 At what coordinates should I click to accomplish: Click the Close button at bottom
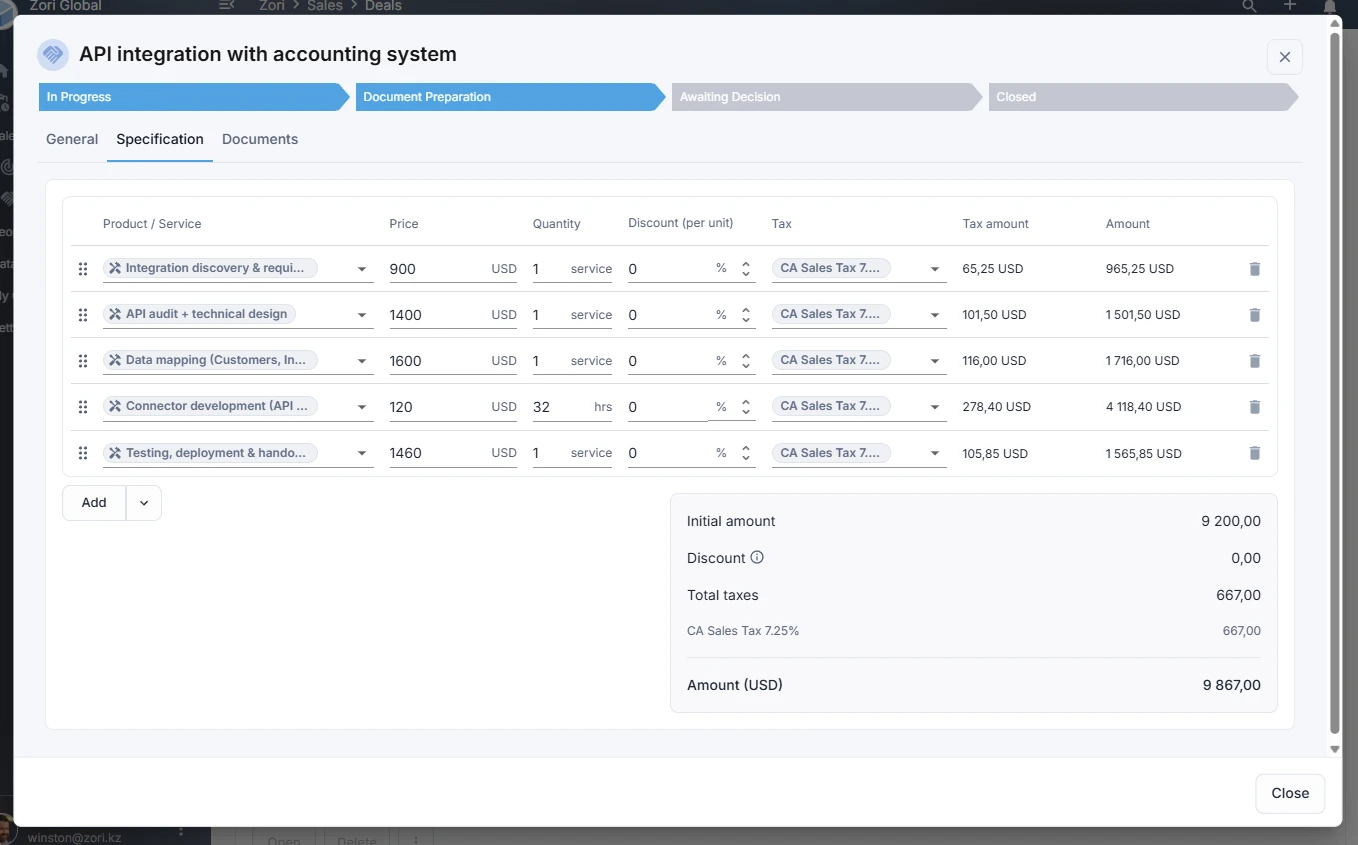pos(1290,793)
